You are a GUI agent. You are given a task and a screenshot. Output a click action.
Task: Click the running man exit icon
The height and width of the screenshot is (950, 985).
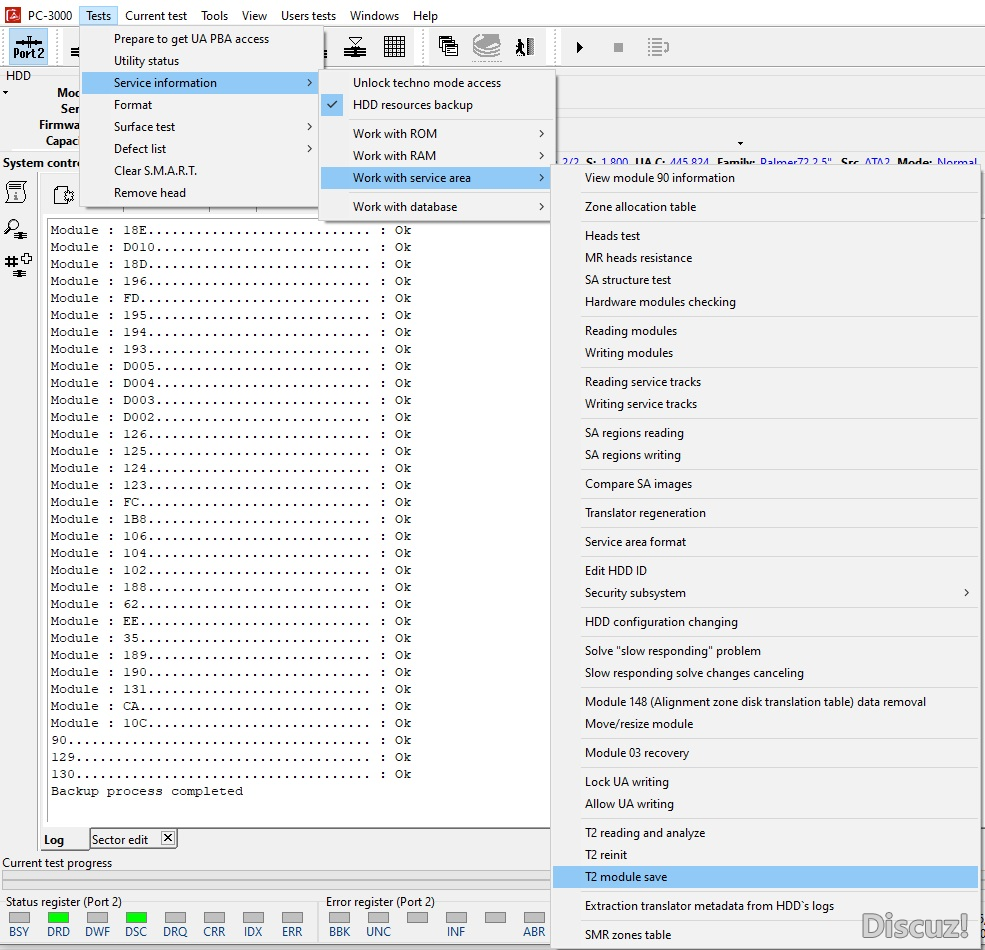[525, 46]
